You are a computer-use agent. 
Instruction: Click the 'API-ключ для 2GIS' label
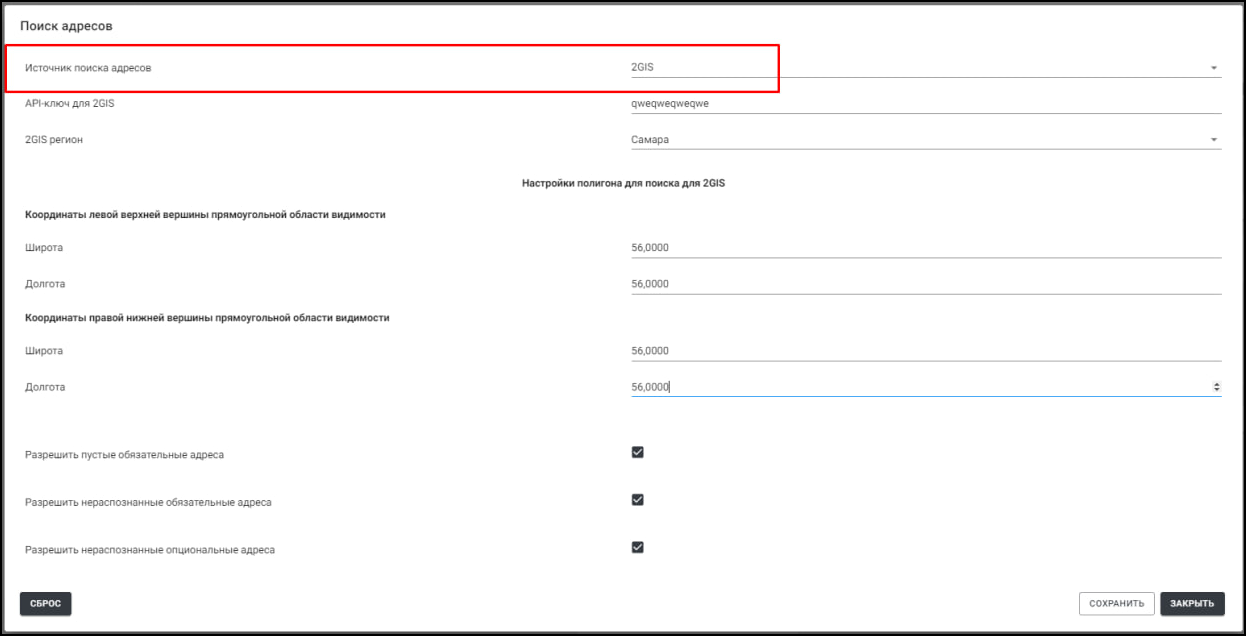point(70,103)
